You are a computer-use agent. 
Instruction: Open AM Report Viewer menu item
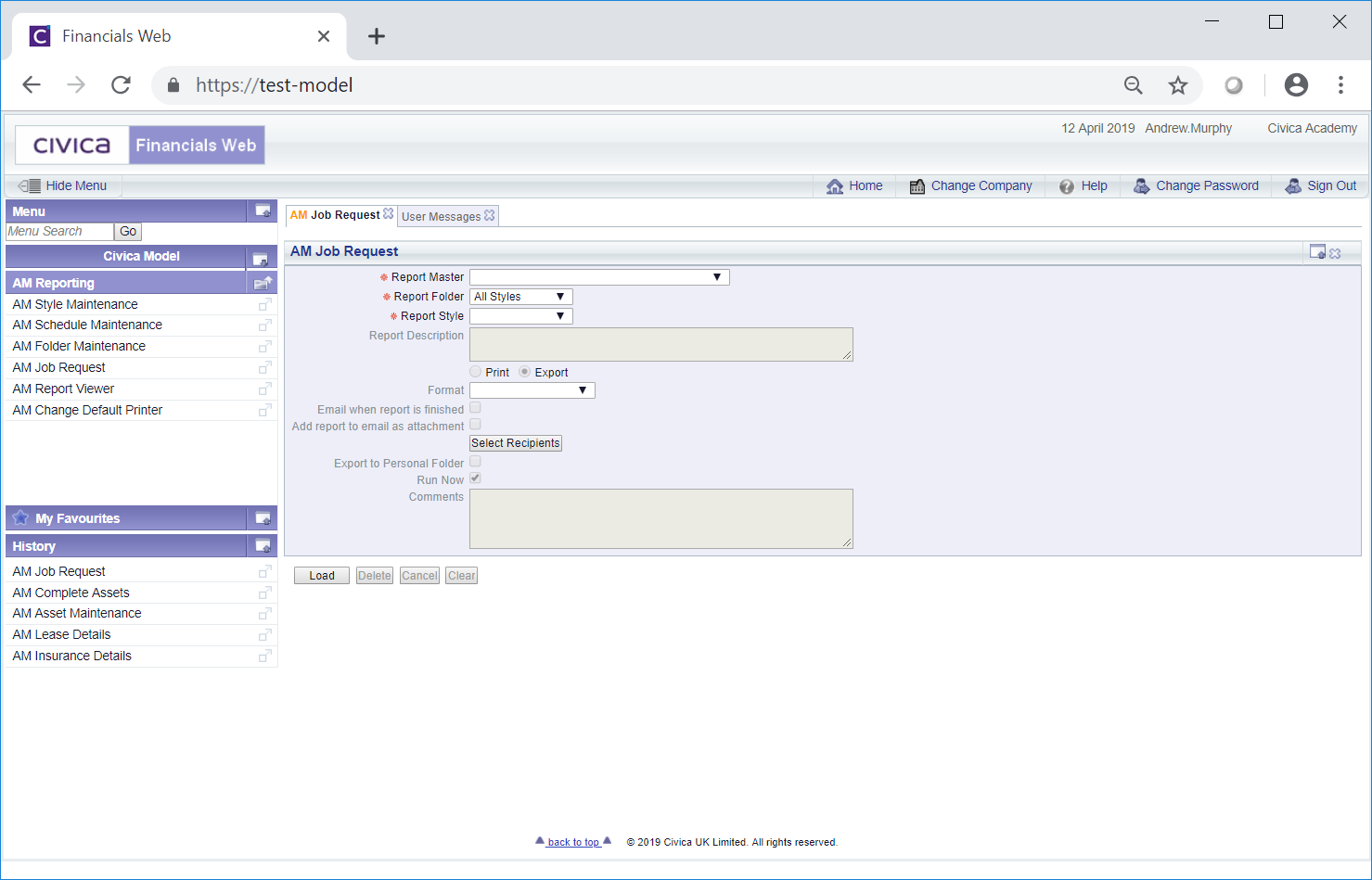click(64, 389)
